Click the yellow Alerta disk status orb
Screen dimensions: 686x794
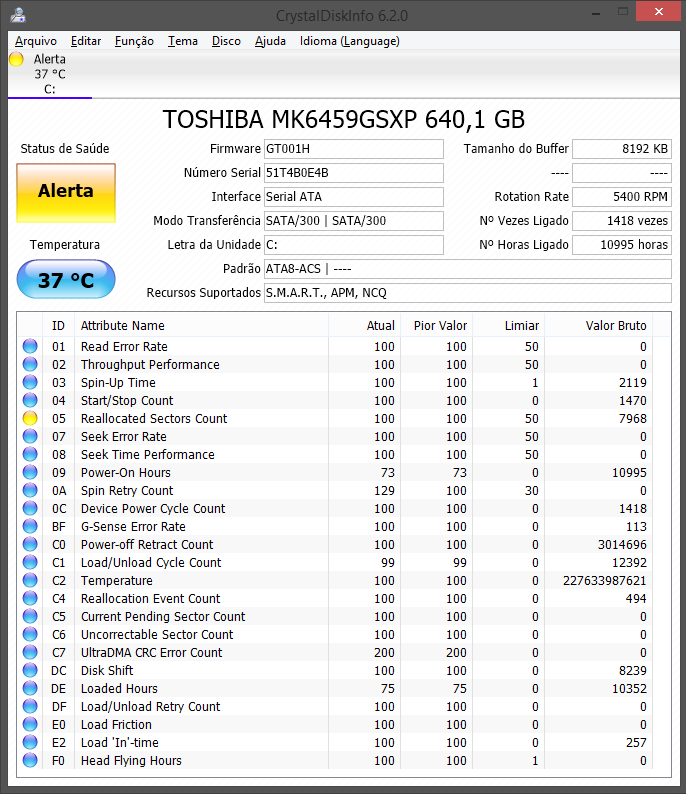(16, 59)
